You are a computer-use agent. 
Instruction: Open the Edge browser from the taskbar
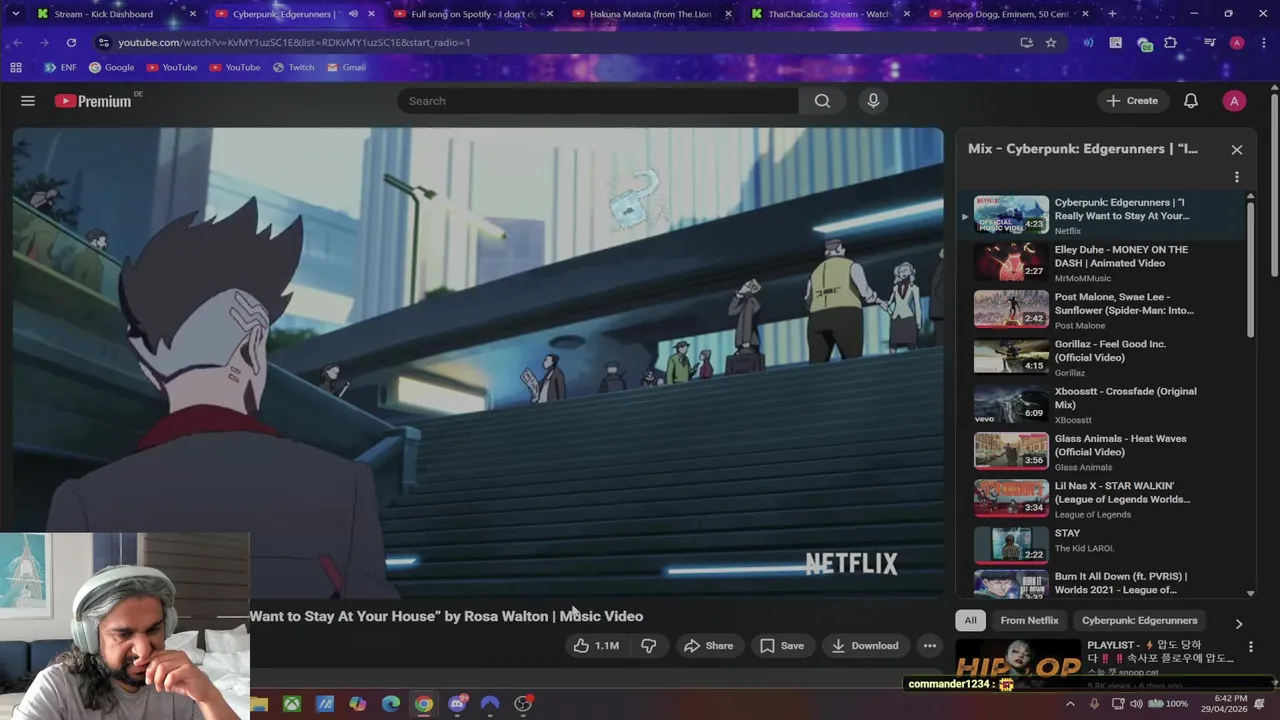coord(391,704)
